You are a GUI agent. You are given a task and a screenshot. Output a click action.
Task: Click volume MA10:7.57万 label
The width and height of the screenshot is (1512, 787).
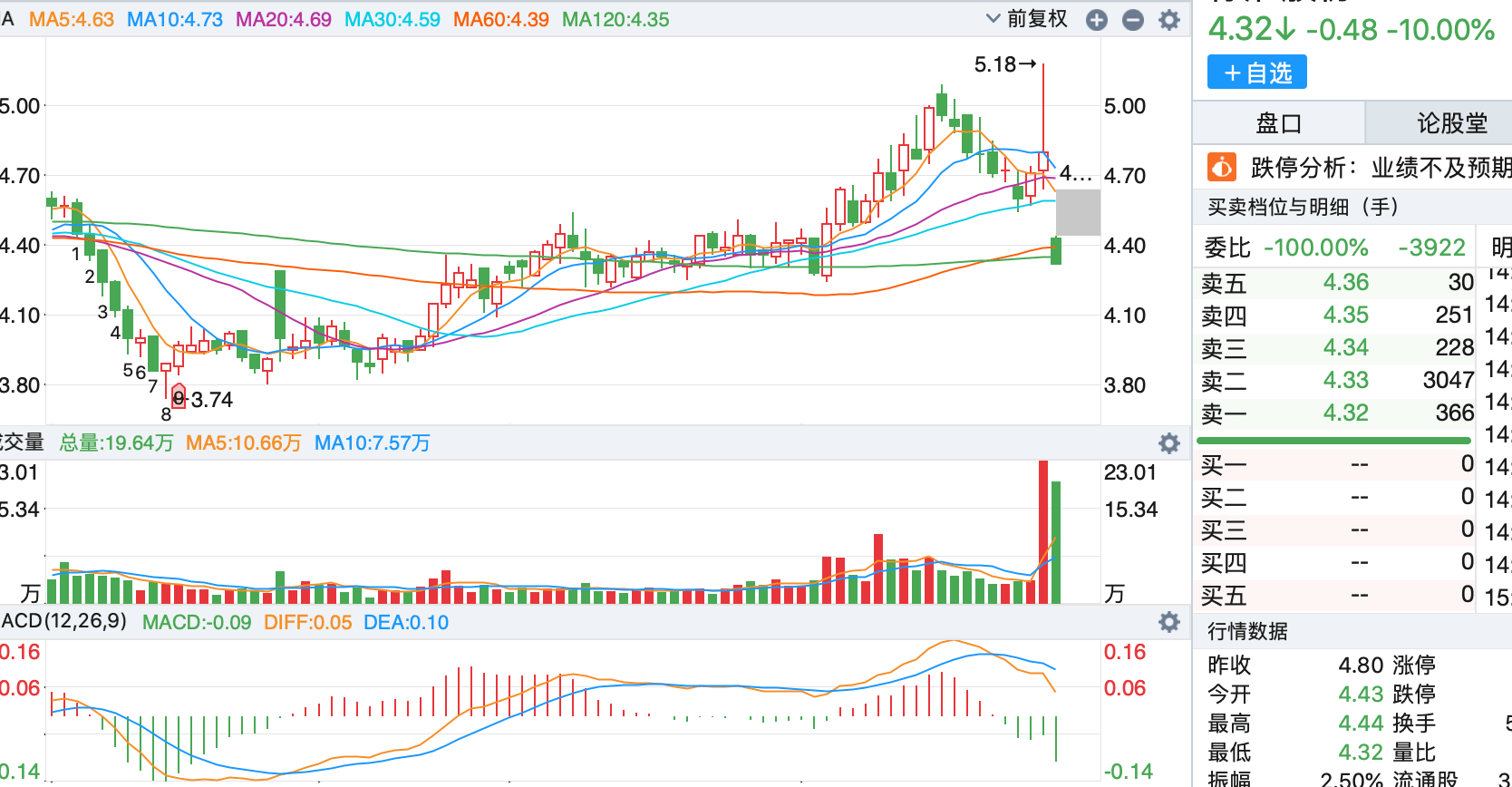coord(373,442)
